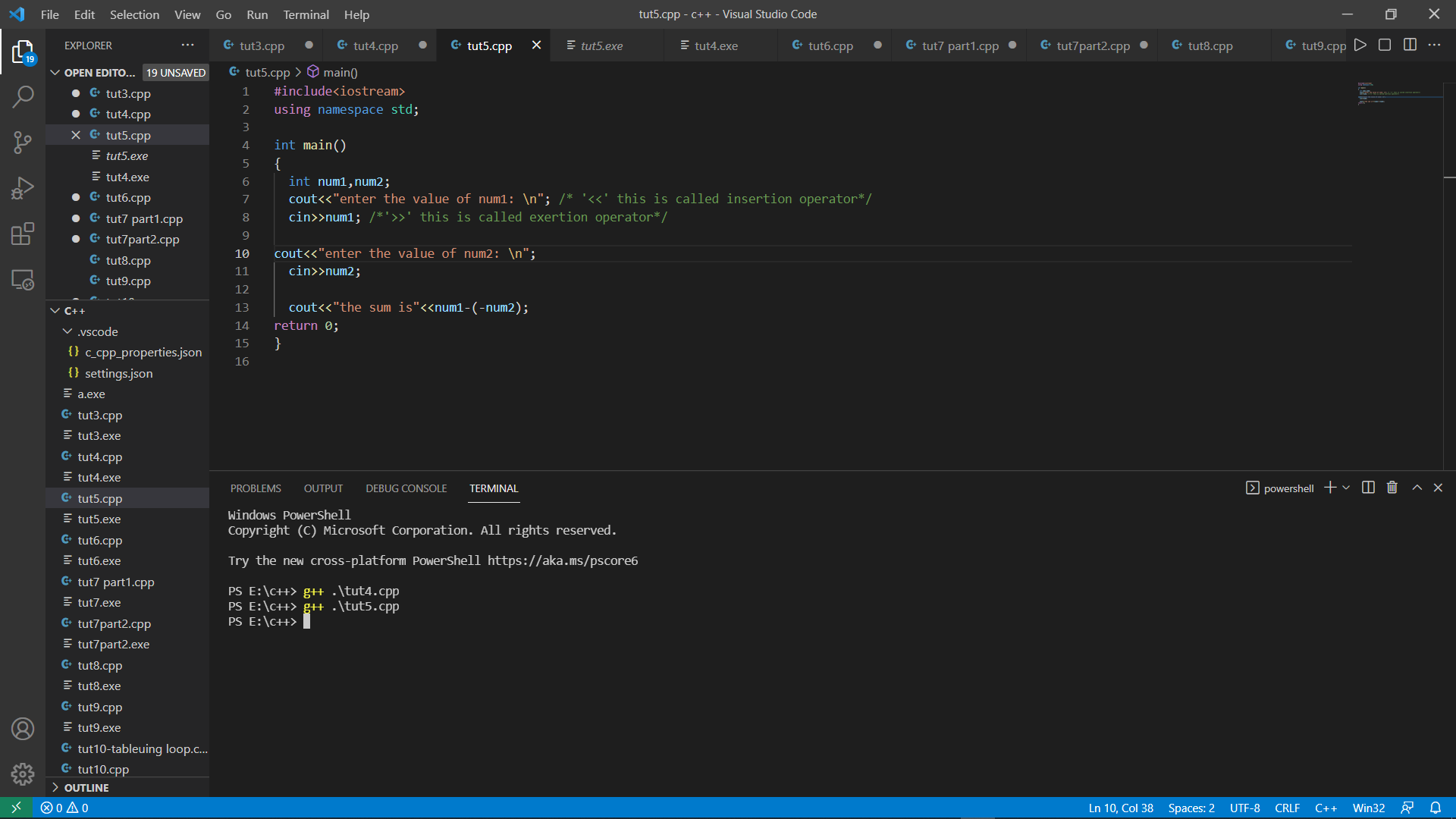
Task: Change Spaces: 2 indentation setting
Action: tap(1191, 808)
